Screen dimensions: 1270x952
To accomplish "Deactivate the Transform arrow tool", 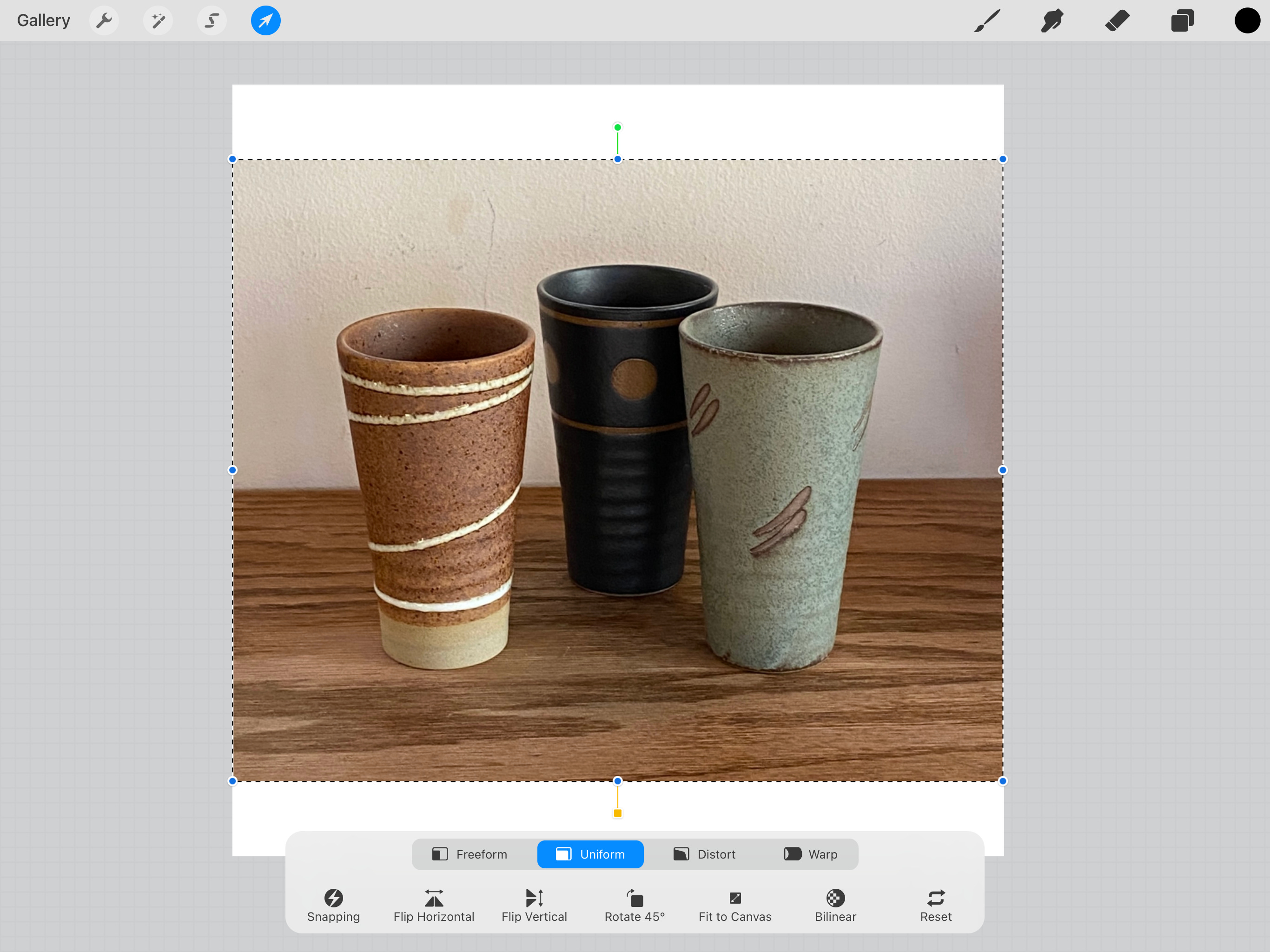I will pyautogui.click(x=265, y=20).
